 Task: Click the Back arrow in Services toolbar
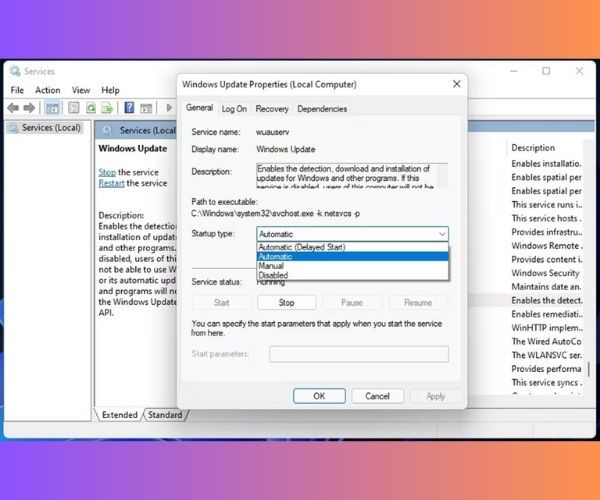[x=13, y=108]
